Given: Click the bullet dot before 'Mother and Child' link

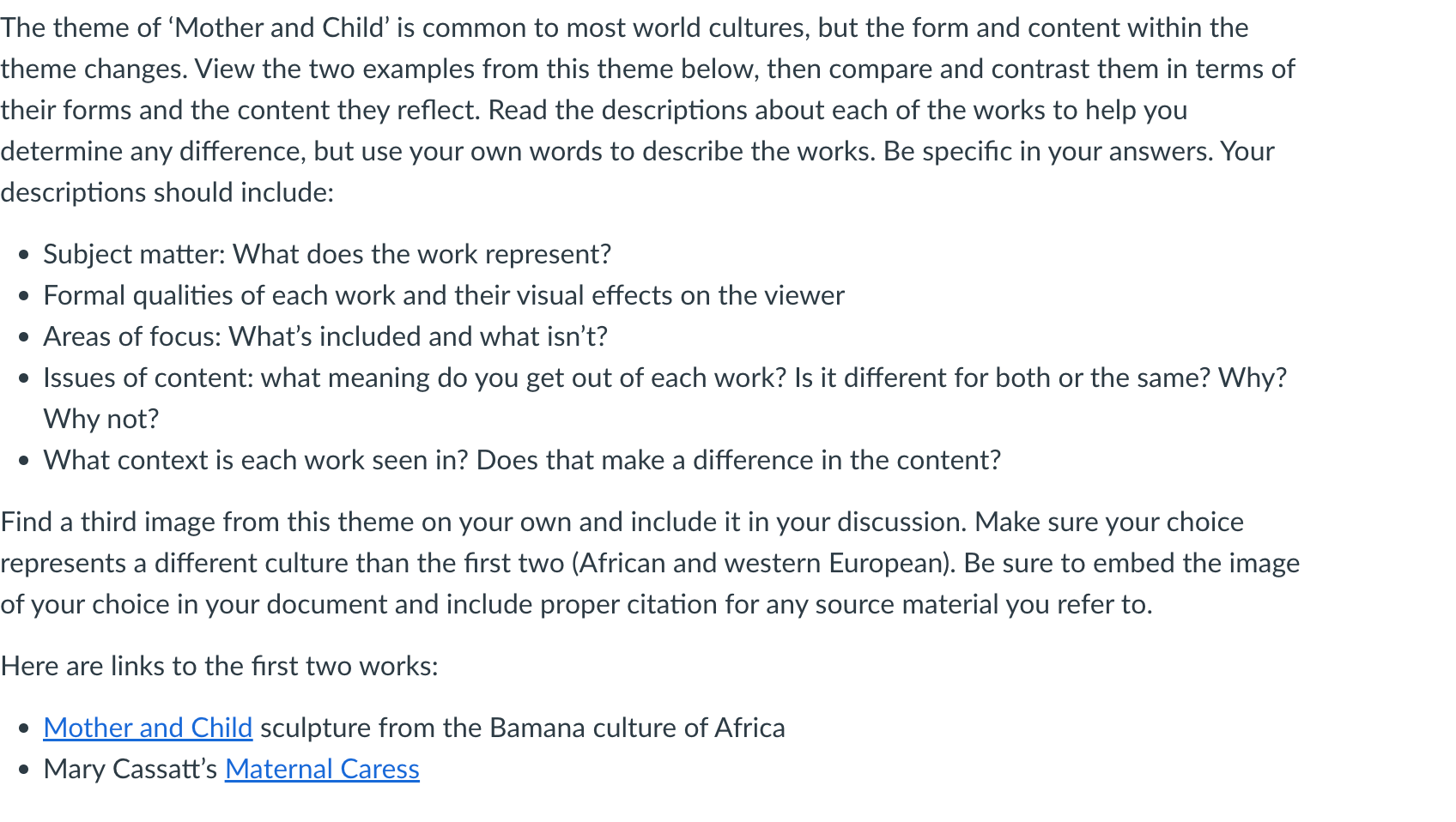Looking at the screenshot, I should click(x=24, y=728).
